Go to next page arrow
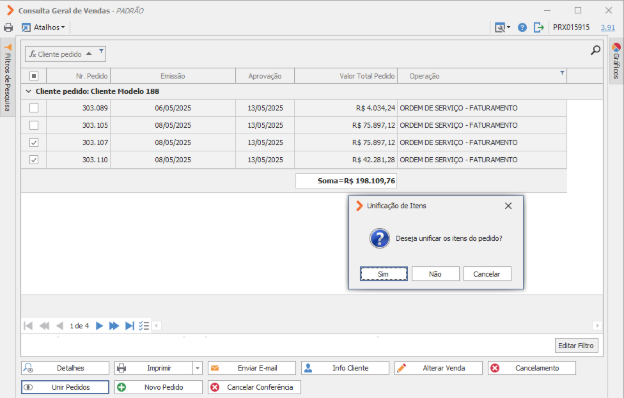Image resolution: width=624 pixels, height=398 pixels. pos(99,326)
